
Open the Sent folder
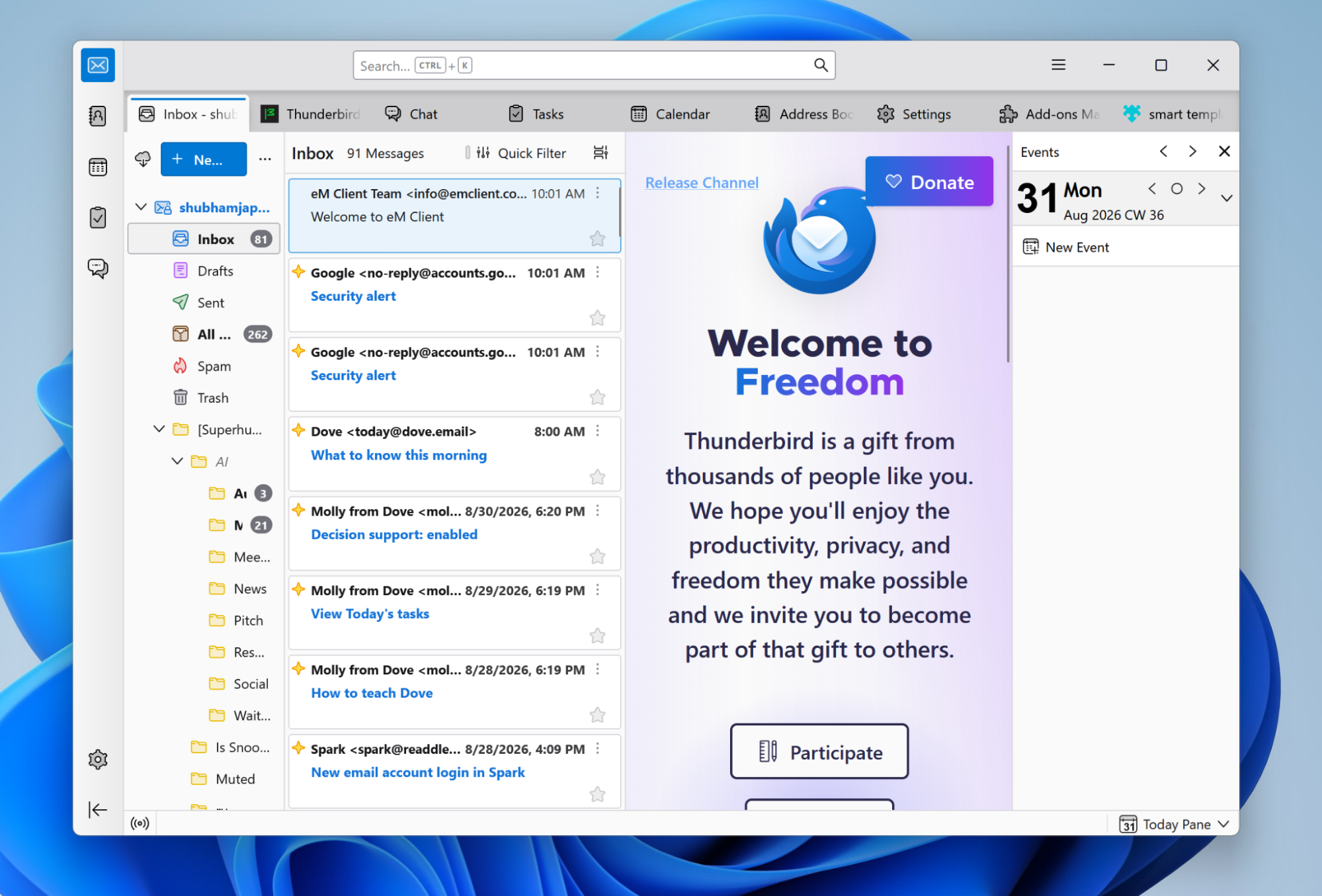pos(204,302)
